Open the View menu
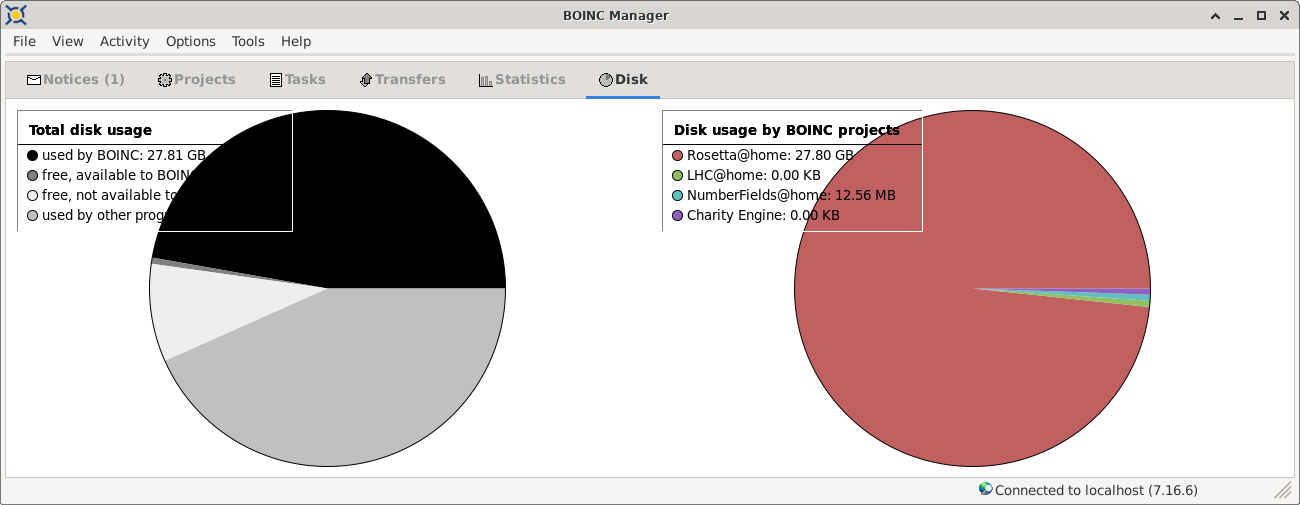1300x505 pixels. (68, 41)
